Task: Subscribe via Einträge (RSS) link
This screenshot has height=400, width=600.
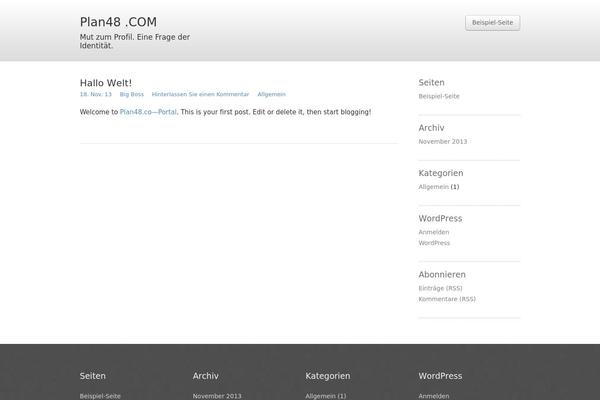Action: click(x=440, y=288)
